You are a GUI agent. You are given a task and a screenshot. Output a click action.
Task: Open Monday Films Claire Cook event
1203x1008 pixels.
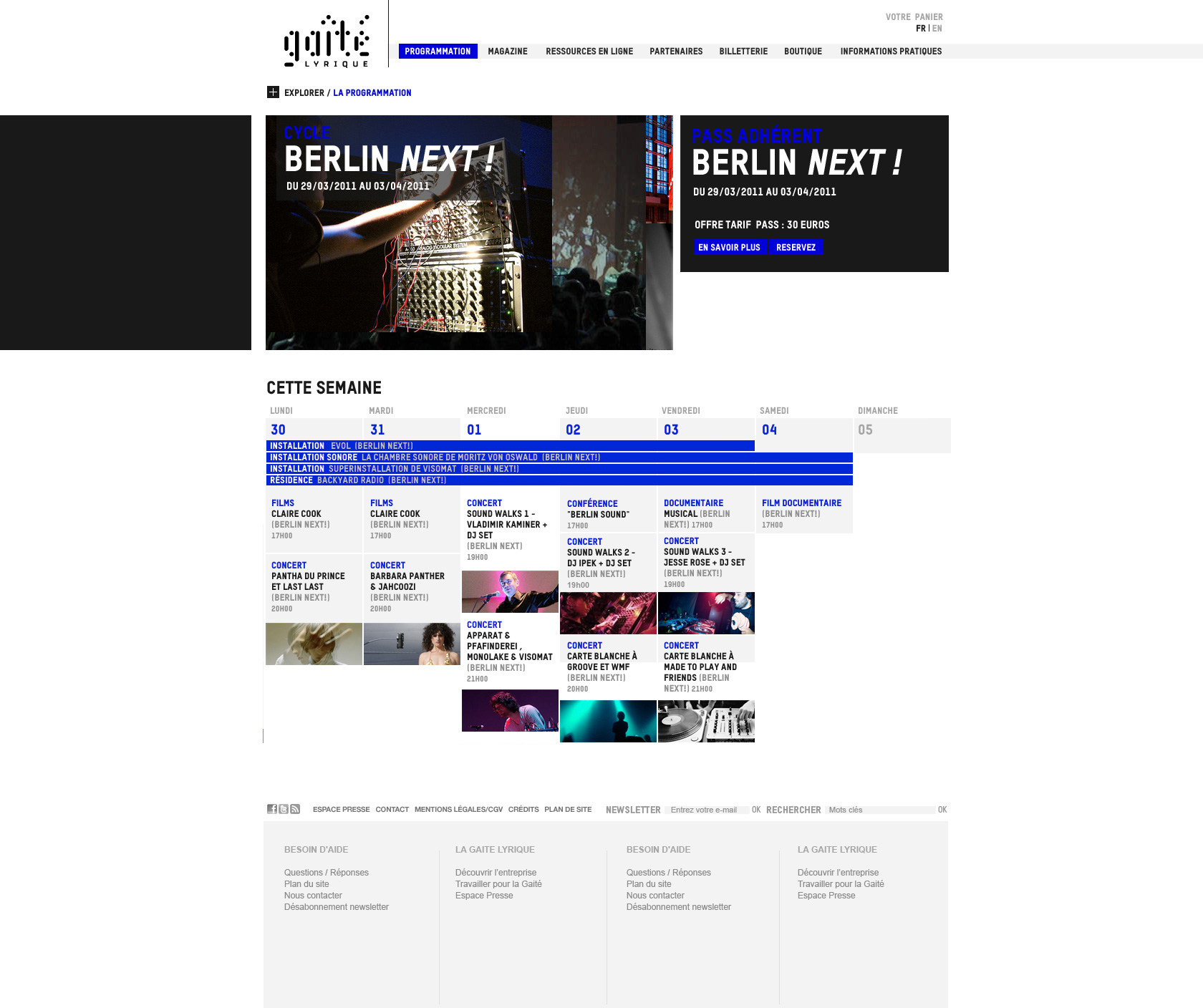coord(314,520)
